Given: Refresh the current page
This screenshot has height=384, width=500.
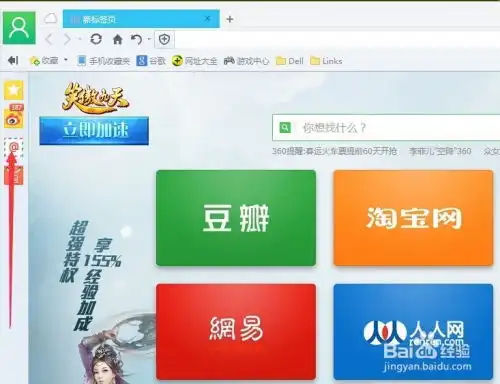Looking at the screenshot, I should (96, 39).
